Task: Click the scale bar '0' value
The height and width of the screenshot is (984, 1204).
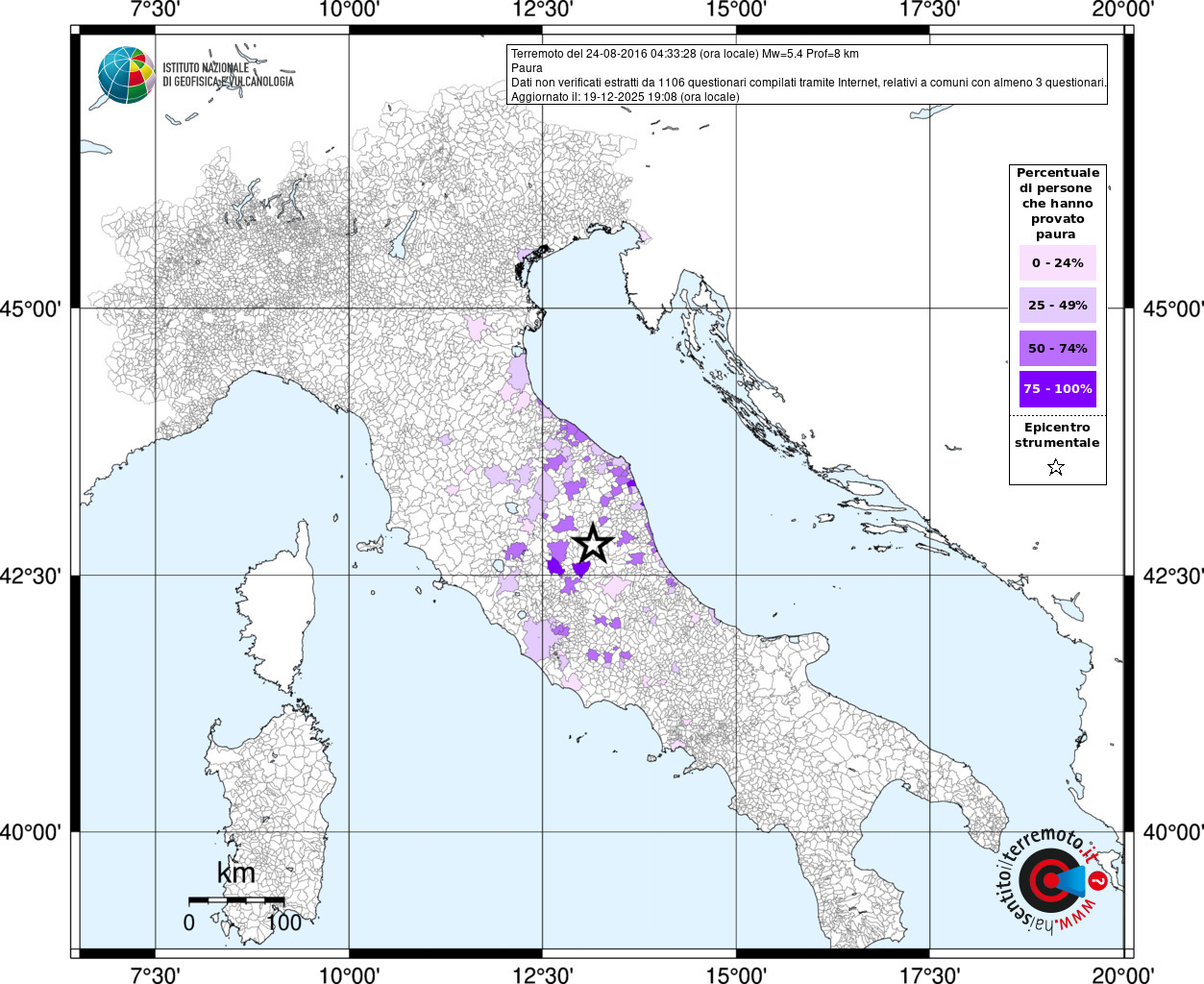Action: (189, 922)
